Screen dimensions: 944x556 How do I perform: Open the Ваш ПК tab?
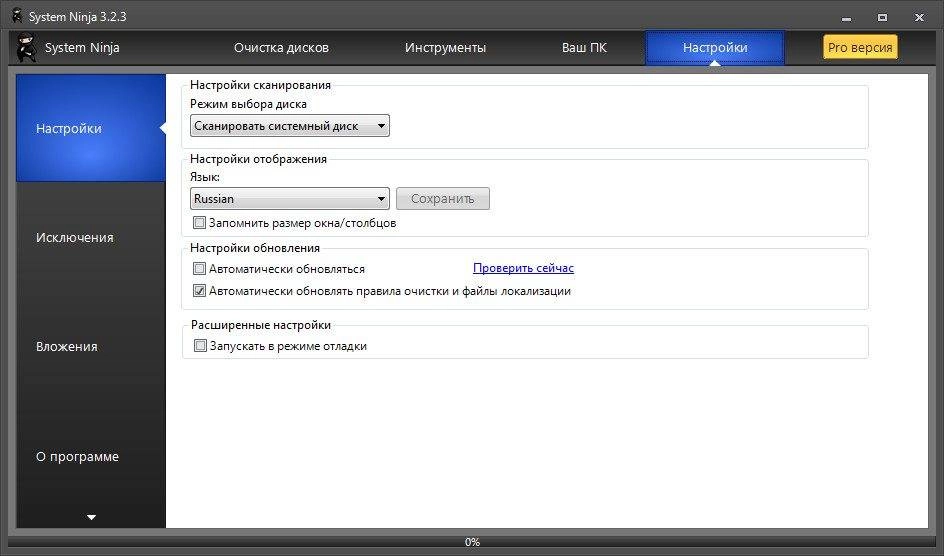click(x=585, y=48)
